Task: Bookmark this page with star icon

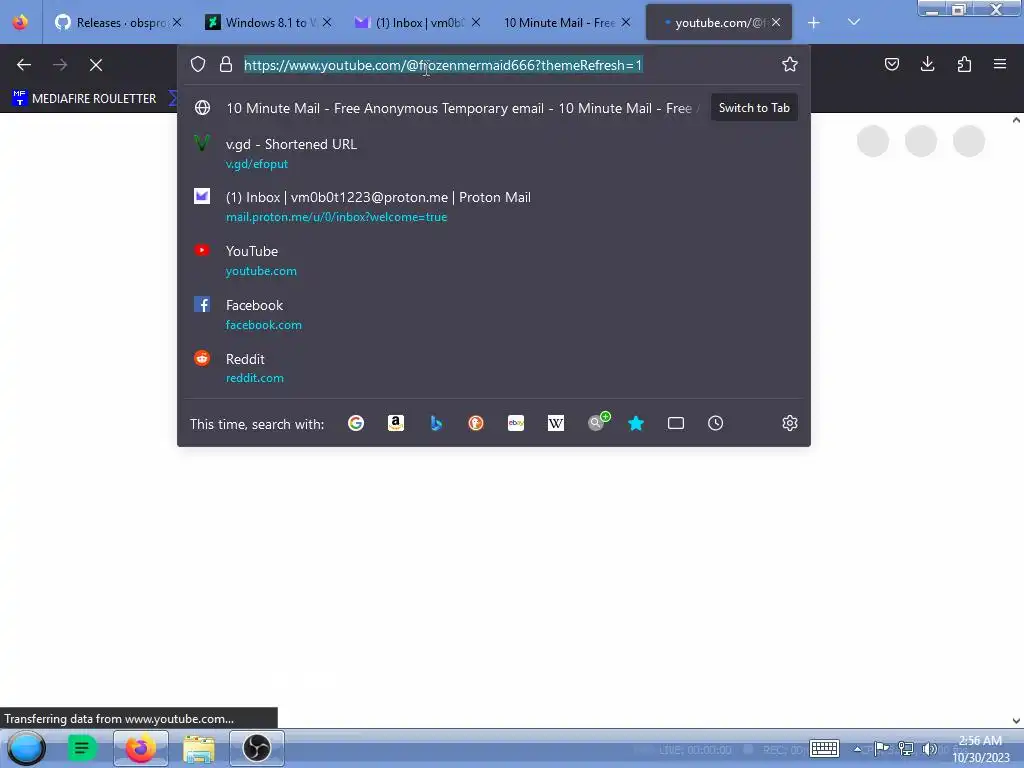Action: [x=790, y=64]
